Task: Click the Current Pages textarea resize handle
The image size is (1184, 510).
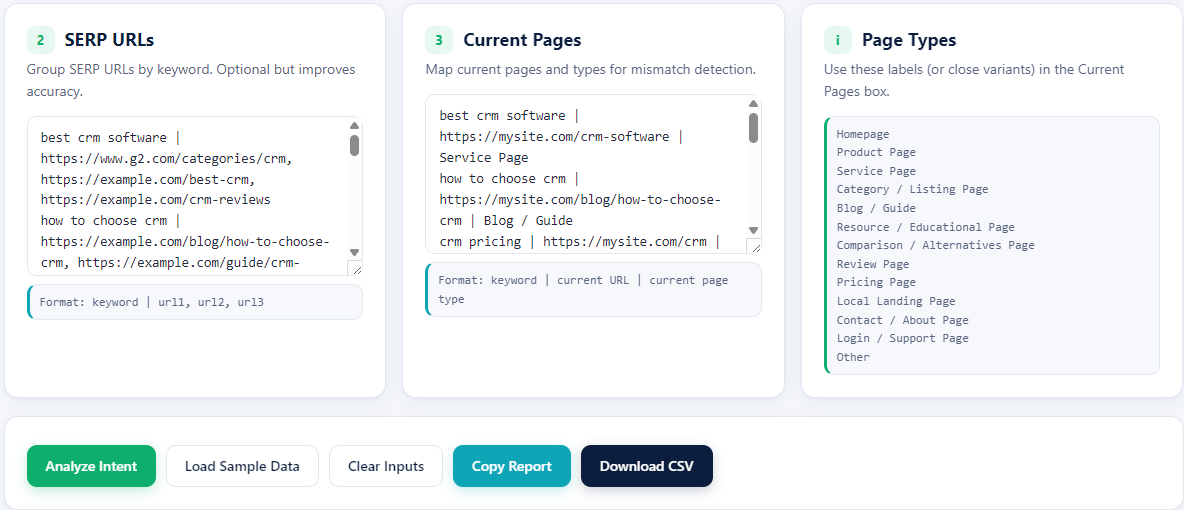Action: pyautogui.click(x=754, y=246)
